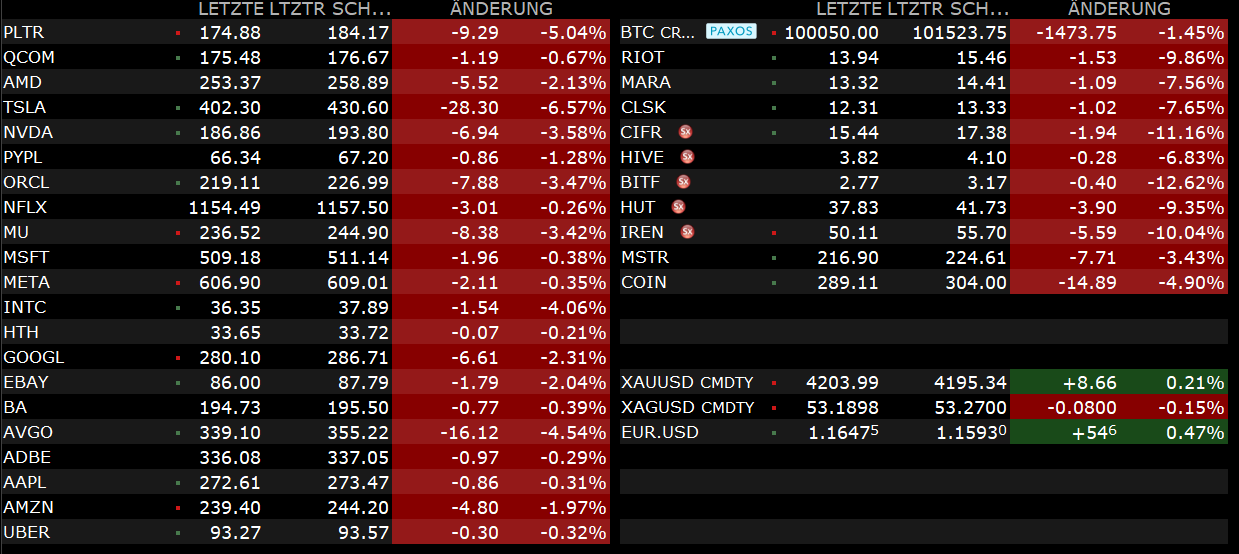Open the SX icon next to IREN
1239x554 pixels.
[x=687, y=232]
